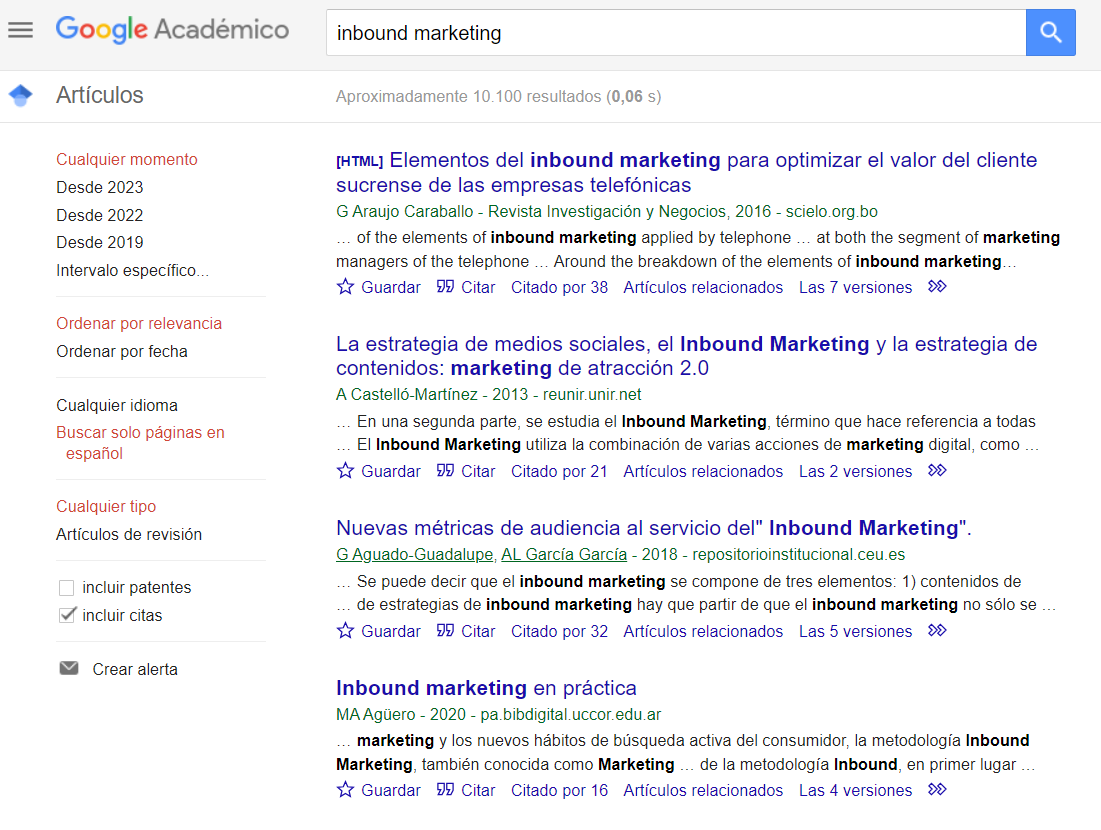
Task: Open the hamburger main menu
Action: (20, 29)
